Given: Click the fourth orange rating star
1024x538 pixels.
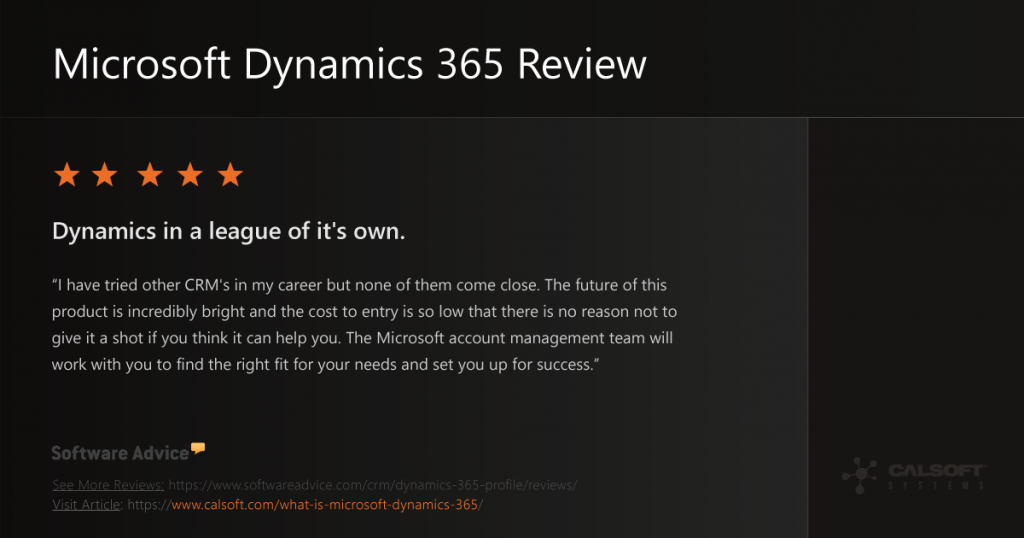Looking at the screenshot, I should [x=190, y=175].
